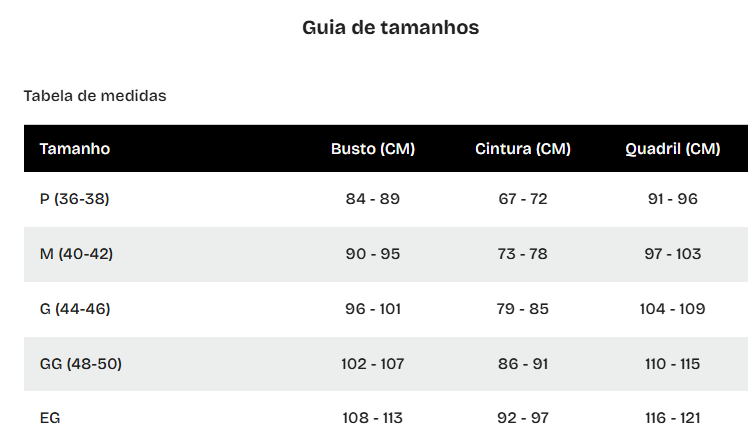Click hip value 91 - 96
751x444 pixels.
click(x=673, y=199)
